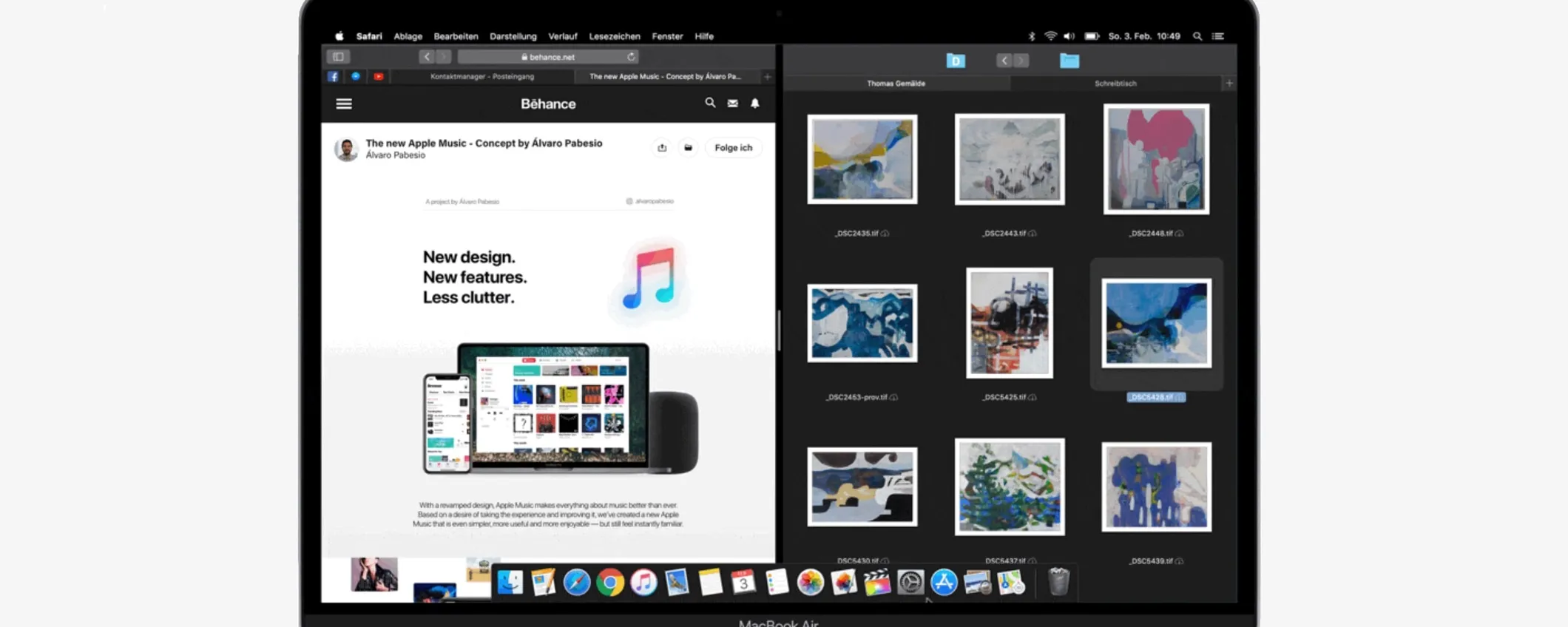The width and height of the screenshot is (1568, 627).
Task: Click the Folge ich button
Action: 733,148
